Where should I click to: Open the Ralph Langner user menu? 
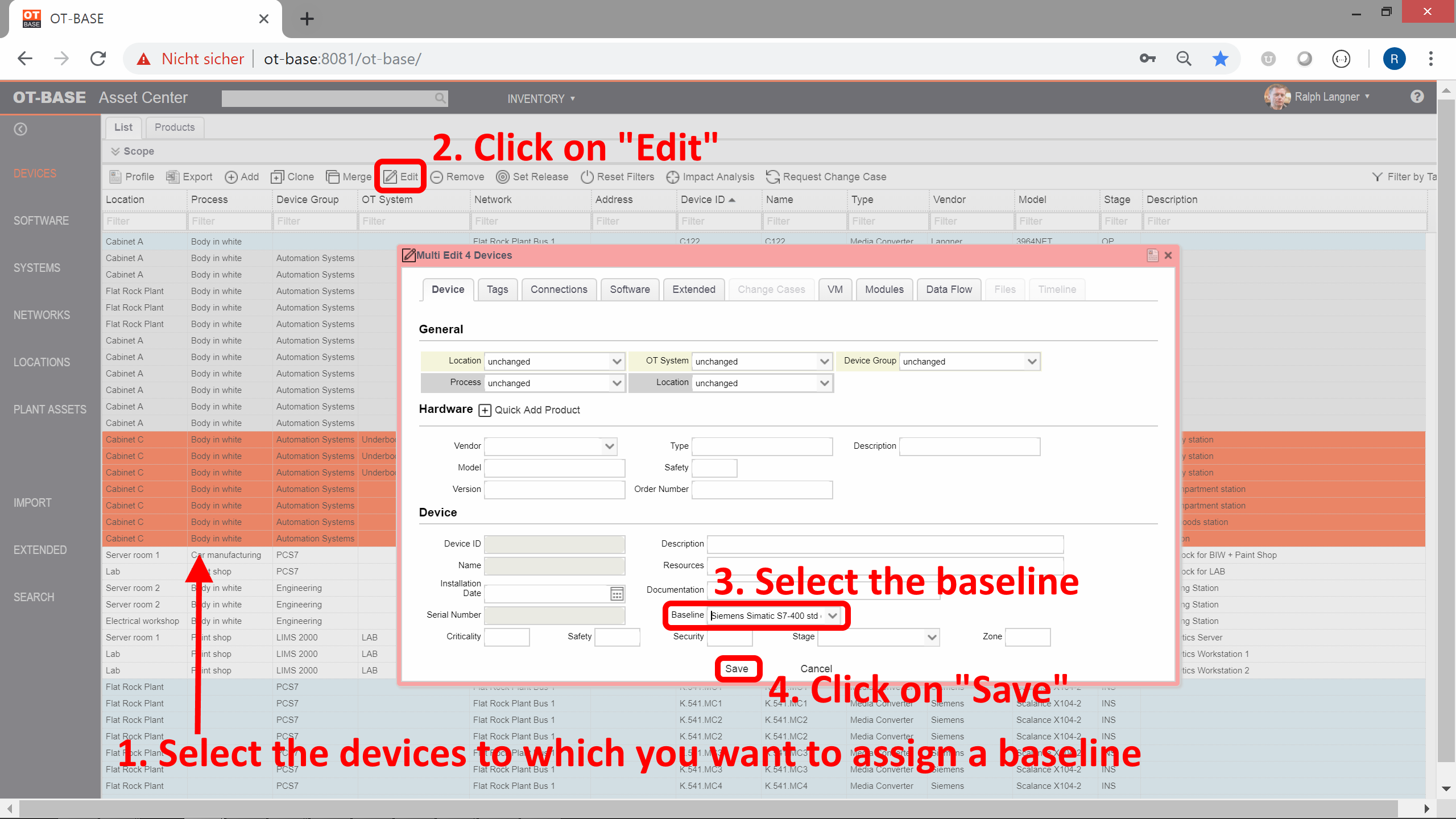click(1318, 97)
